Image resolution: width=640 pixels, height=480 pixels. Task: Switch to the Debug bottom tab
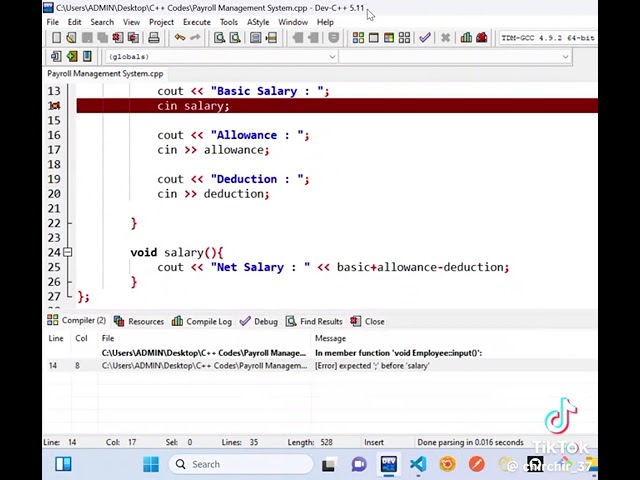(x=259, y=322)
